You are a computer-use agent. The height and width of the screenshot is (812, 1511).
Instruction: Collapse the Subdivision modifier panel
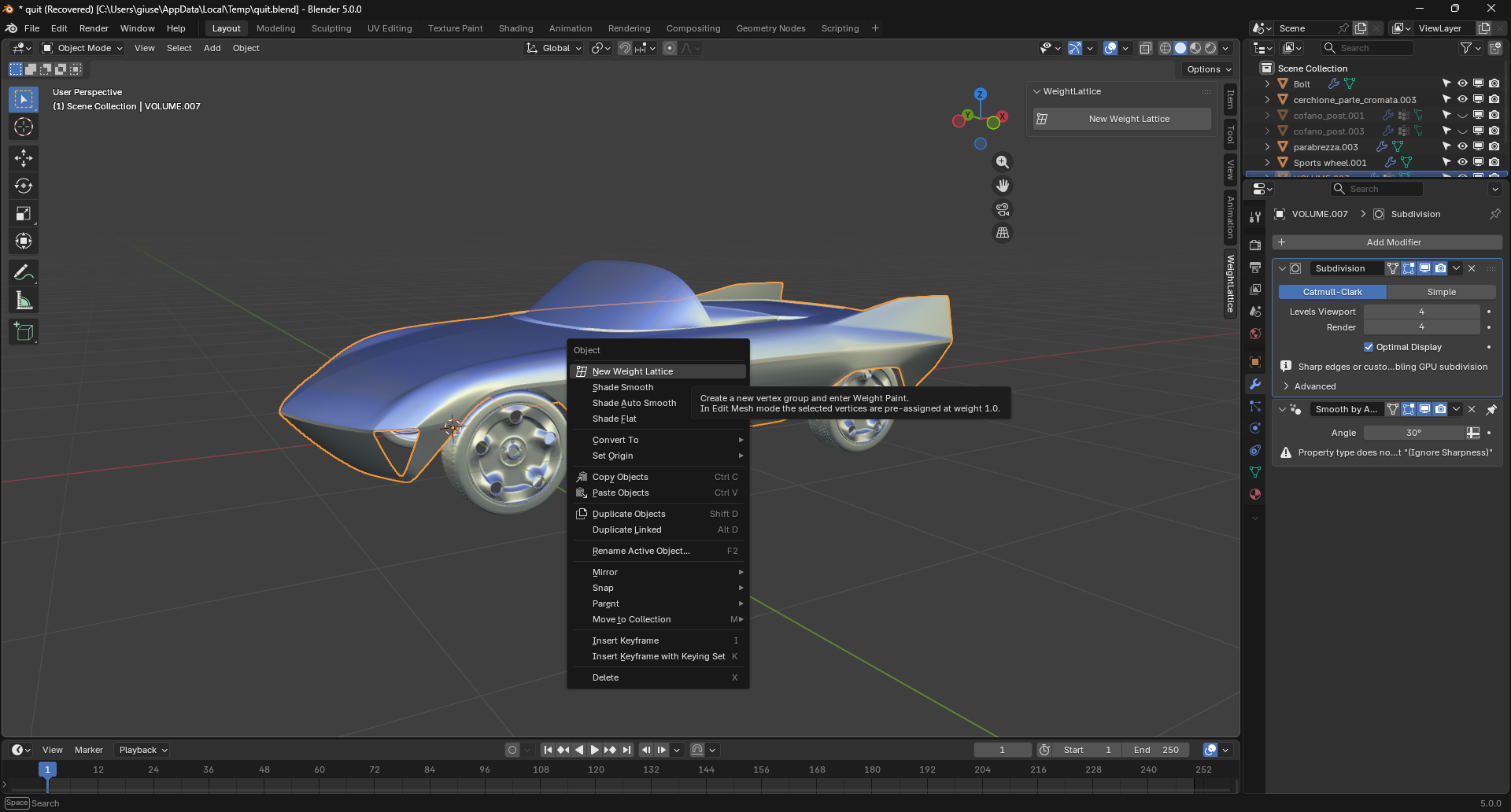(x=1282, y=268)
